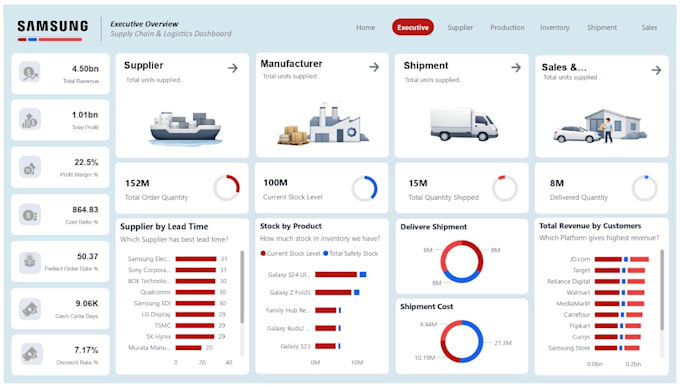Click the Family Hub Re... product label
The image size is (680, 387).
click(x=288, y=310)
